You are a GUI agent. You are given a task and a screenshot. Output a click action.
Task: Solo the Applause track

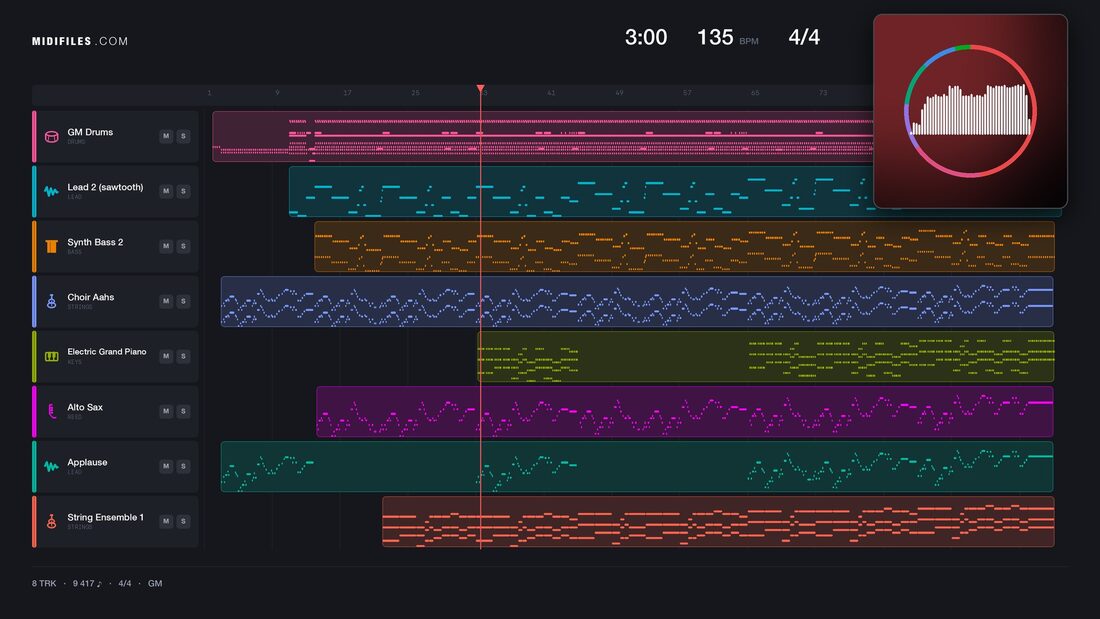click(183, 466)
